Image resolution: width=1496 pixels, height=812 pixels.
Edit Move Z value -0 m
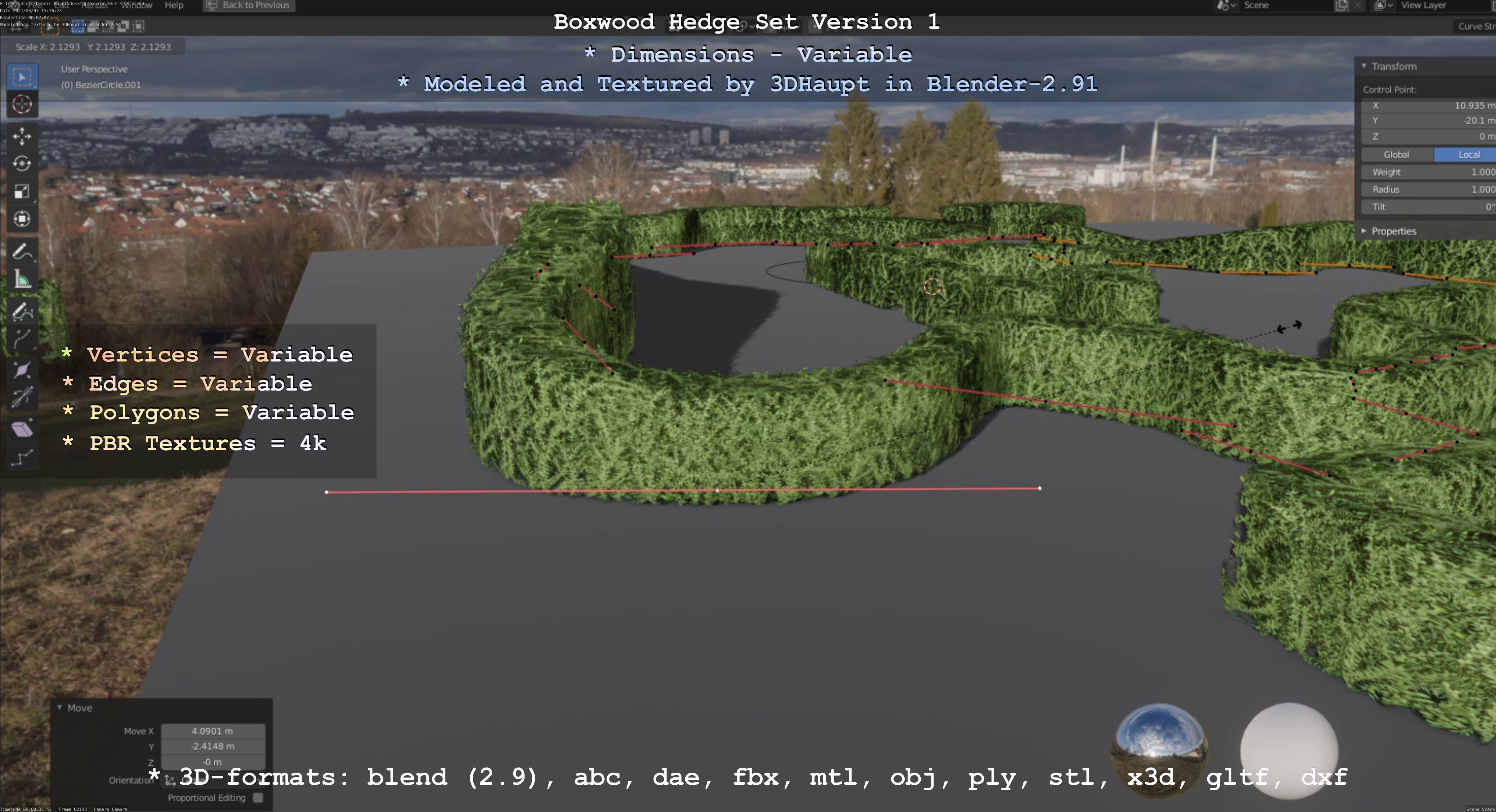pos(213,762)
